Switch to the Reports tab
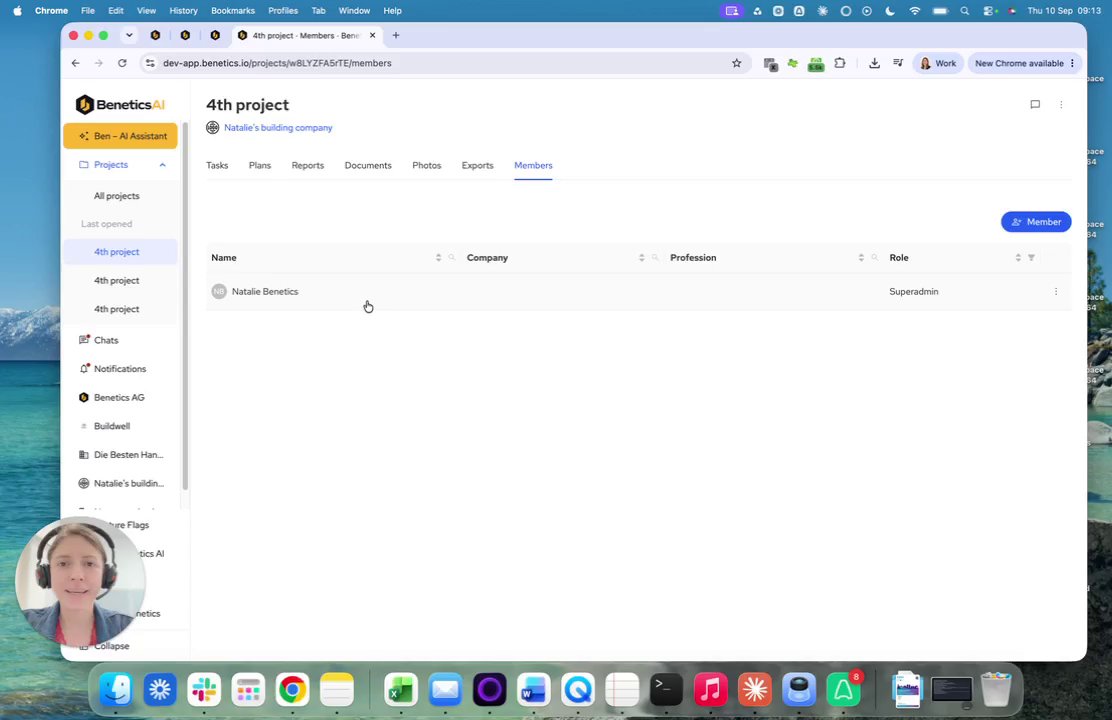1112x720 pixels. coord(308,165)
